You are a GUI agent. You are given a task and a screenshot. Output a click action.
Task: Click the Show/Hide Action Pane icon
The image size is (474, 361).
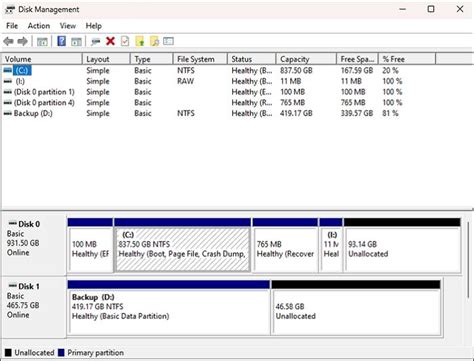76,42
